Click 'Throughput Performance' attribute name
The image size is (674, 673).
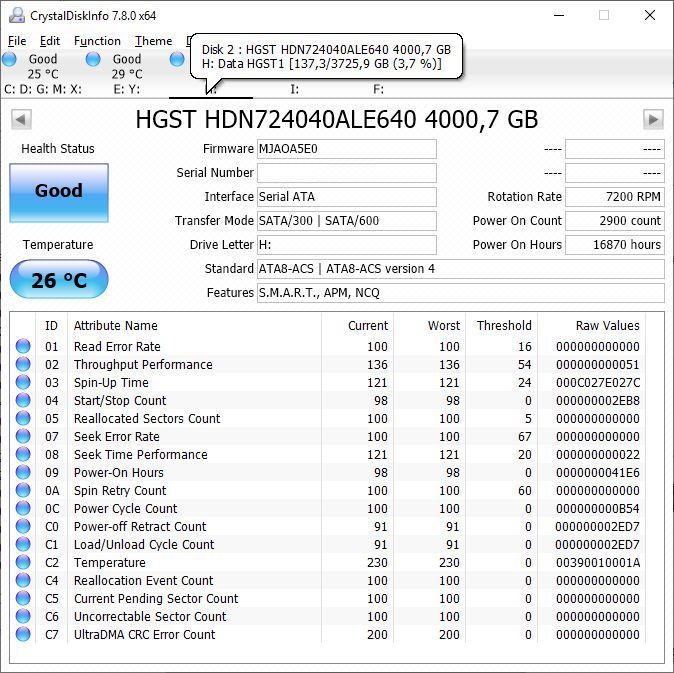coord(143,365)
